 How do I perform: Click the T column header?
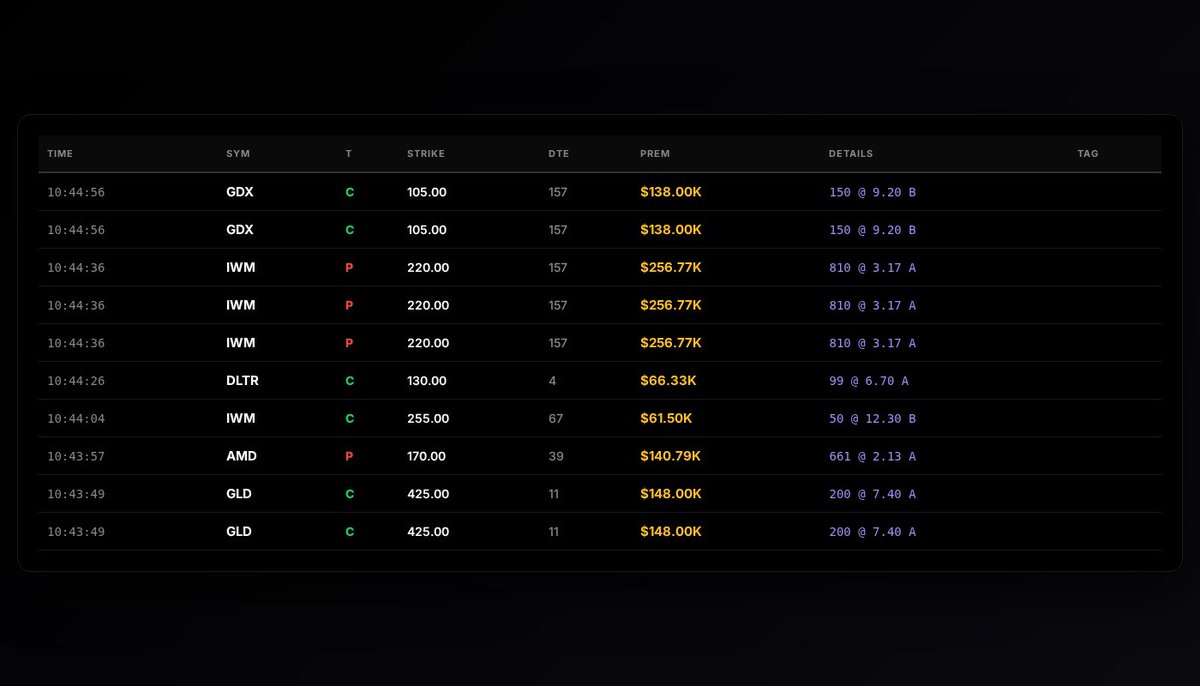click(348, 153)
